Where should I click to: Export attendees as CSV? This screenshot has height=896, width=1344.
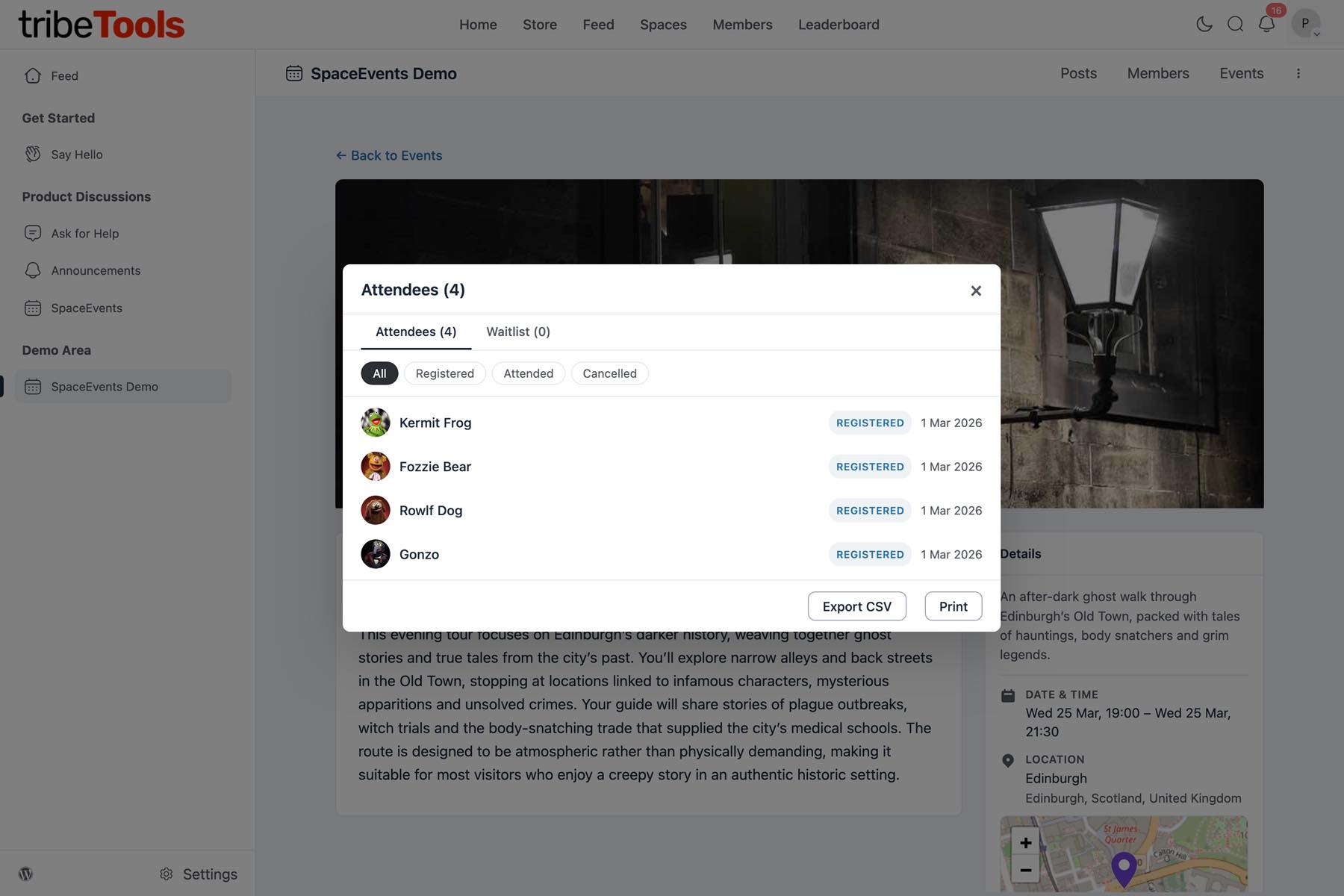(x=856, y=606)
